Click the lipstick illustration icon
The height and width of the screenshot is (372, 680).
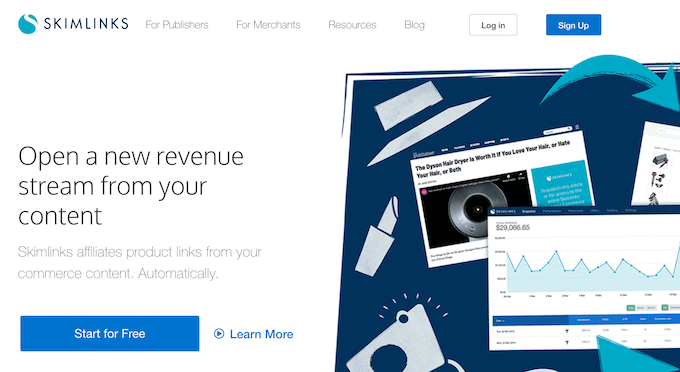click(x=377, y=237)
